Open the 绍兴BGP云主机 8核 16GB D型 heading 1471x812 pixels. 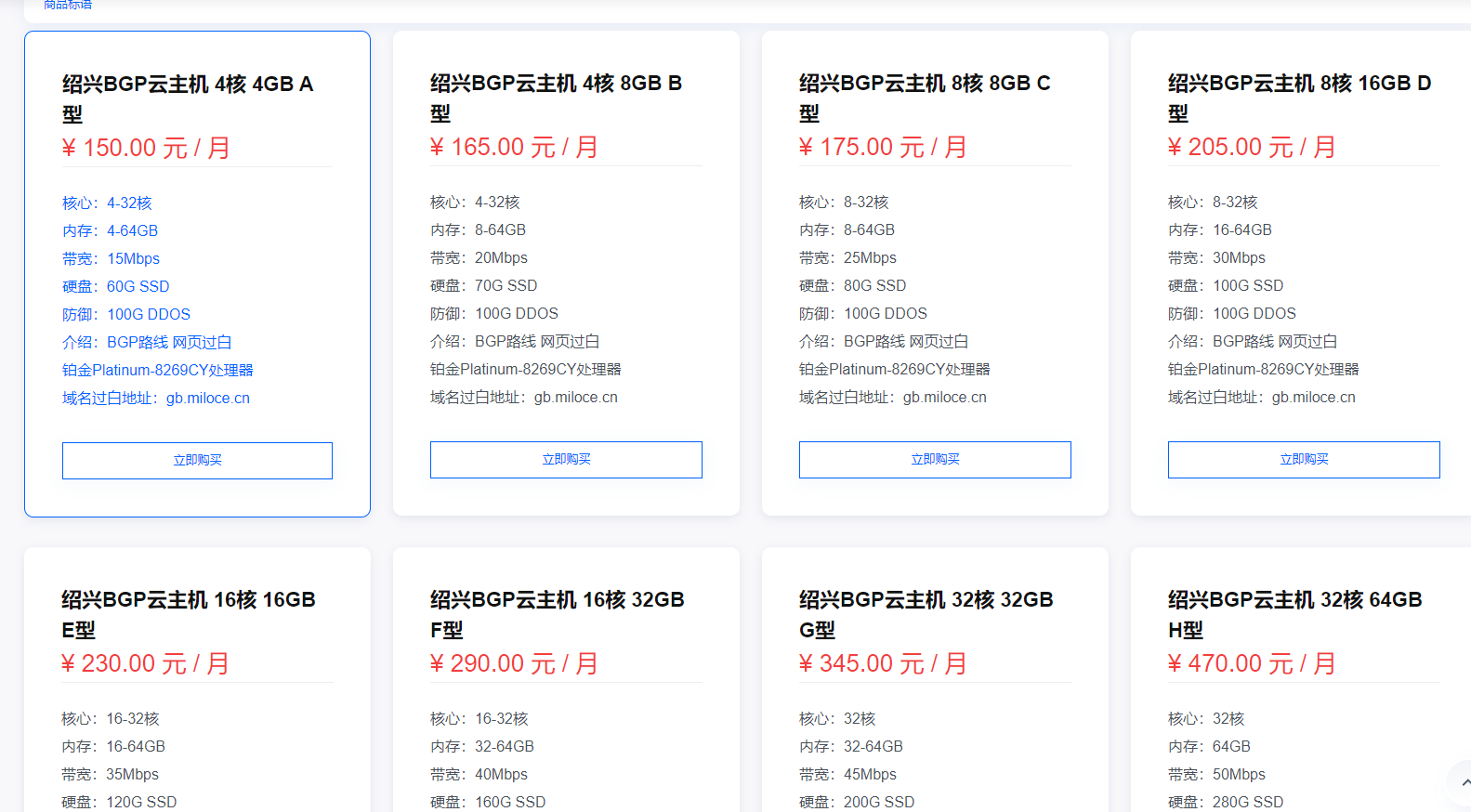point(1299,98)
